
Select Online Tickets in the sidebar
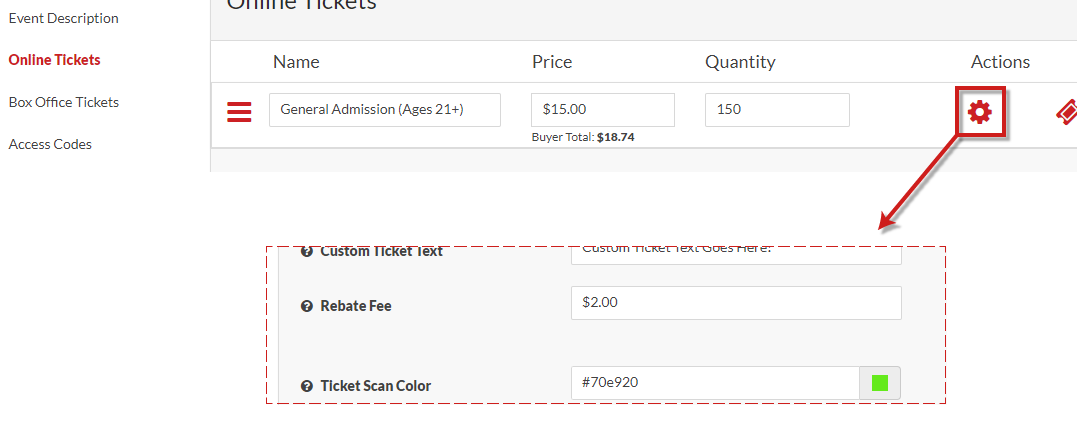(x=54, y=60)
